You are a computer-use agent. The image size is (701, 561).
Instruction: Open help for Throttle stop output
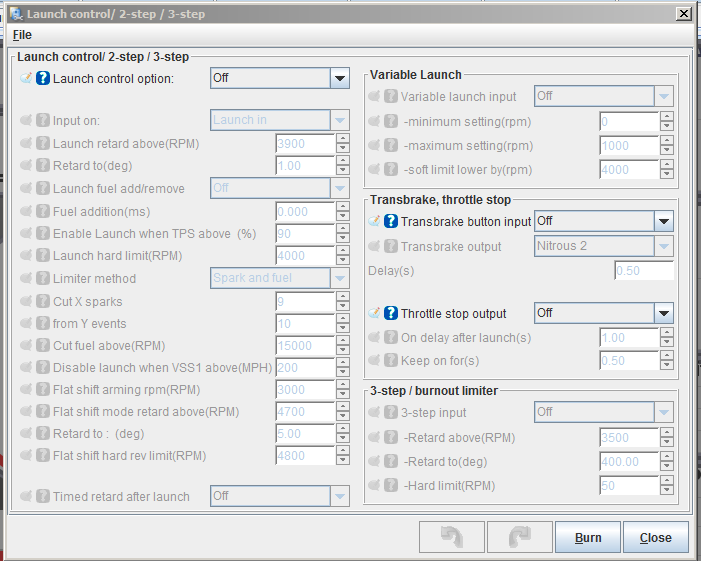[x=391, y=313]
